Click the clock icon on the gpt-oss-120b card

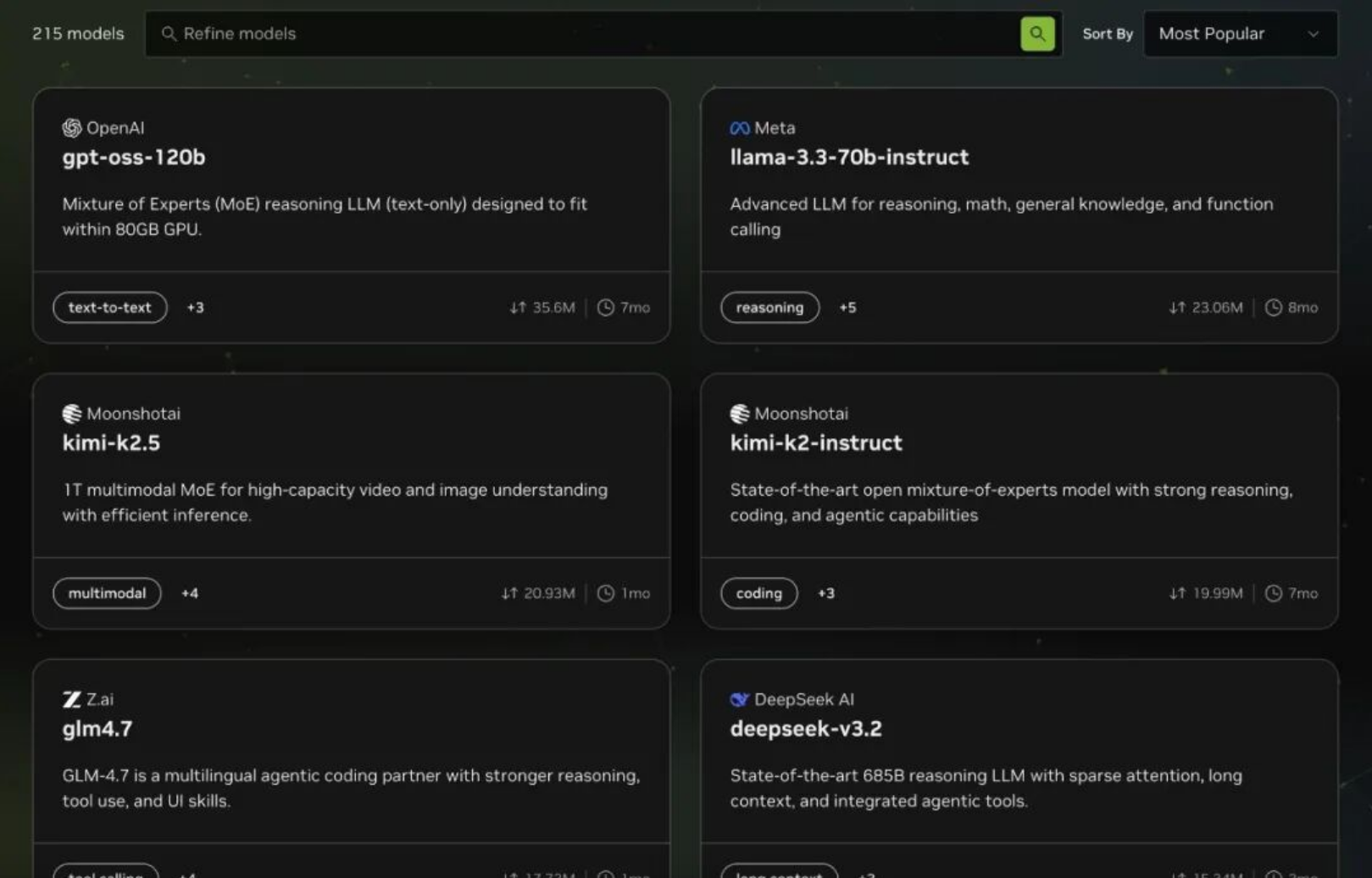pos(606,308)
